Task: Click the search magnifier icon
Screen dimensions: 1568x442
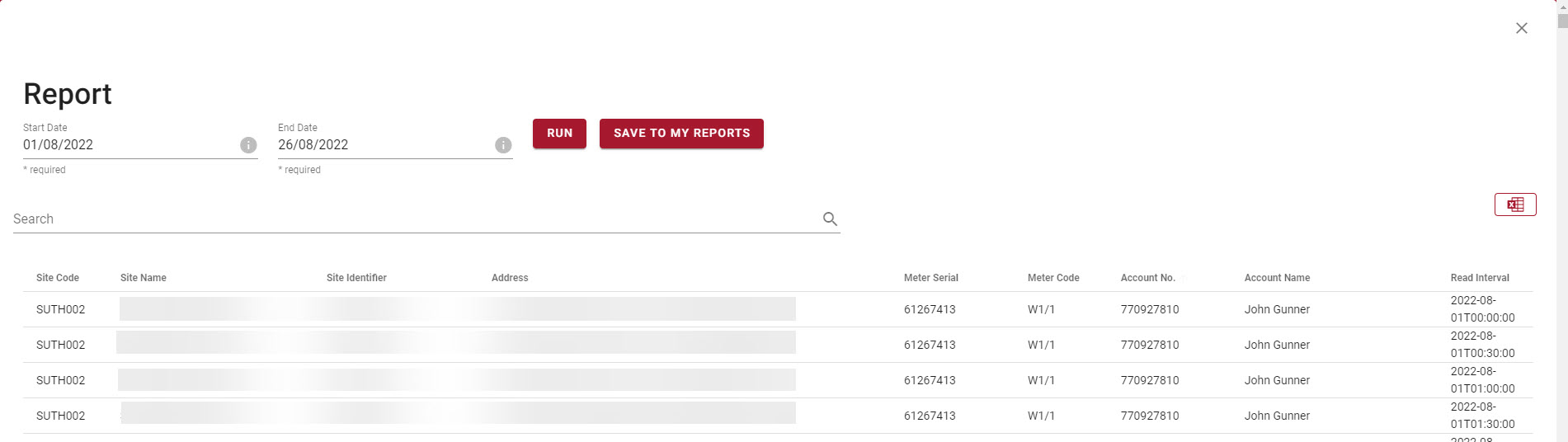Action: [830, 219]
